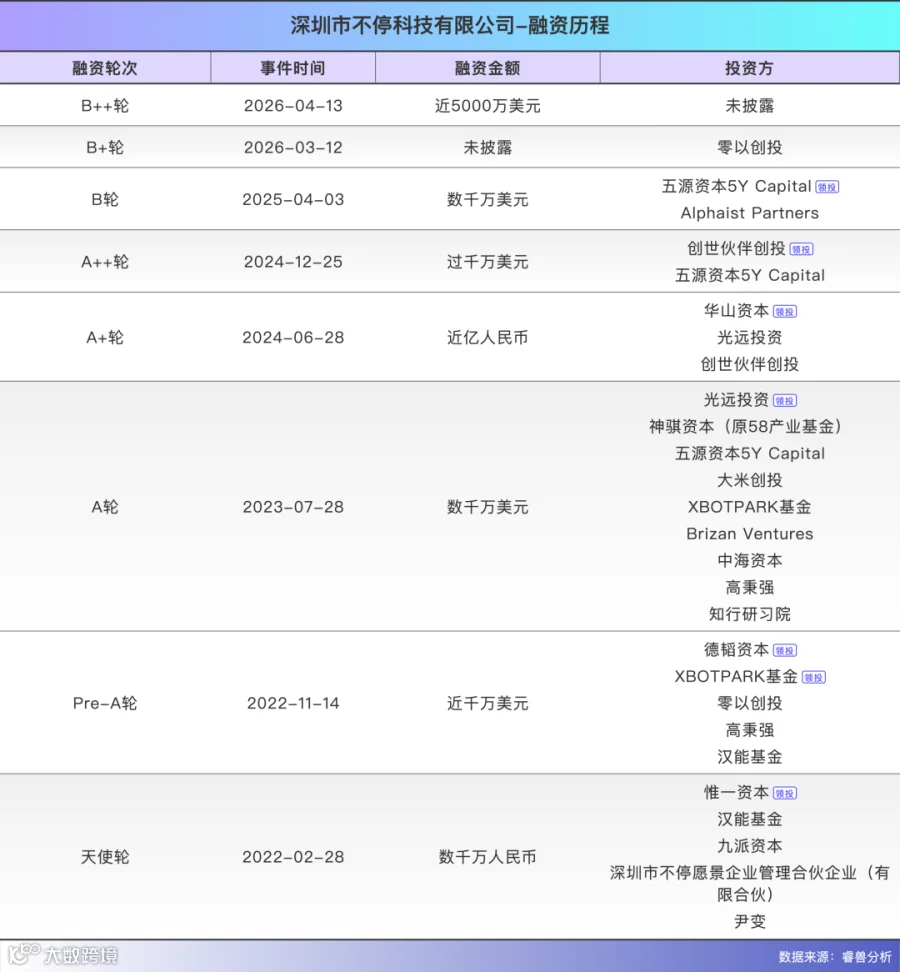Click 领投 badge next to XBOTPARK基金 in Pre-A轮
Viewport: 900px width, 972px height.
[x=813, y=678]
